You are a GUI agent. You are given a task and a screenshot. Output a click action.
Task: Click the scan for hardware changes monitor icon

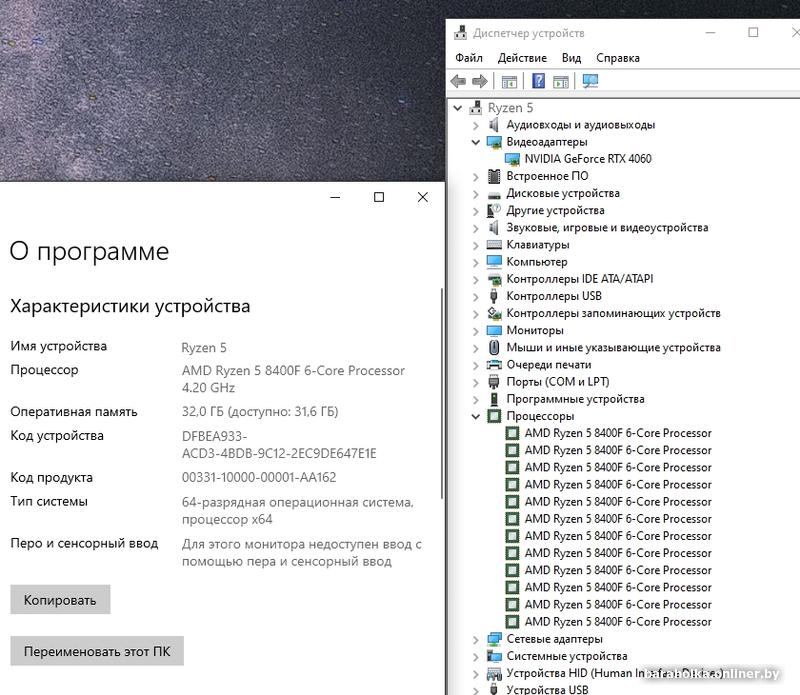pyautogui.click(x=590, y=81)
